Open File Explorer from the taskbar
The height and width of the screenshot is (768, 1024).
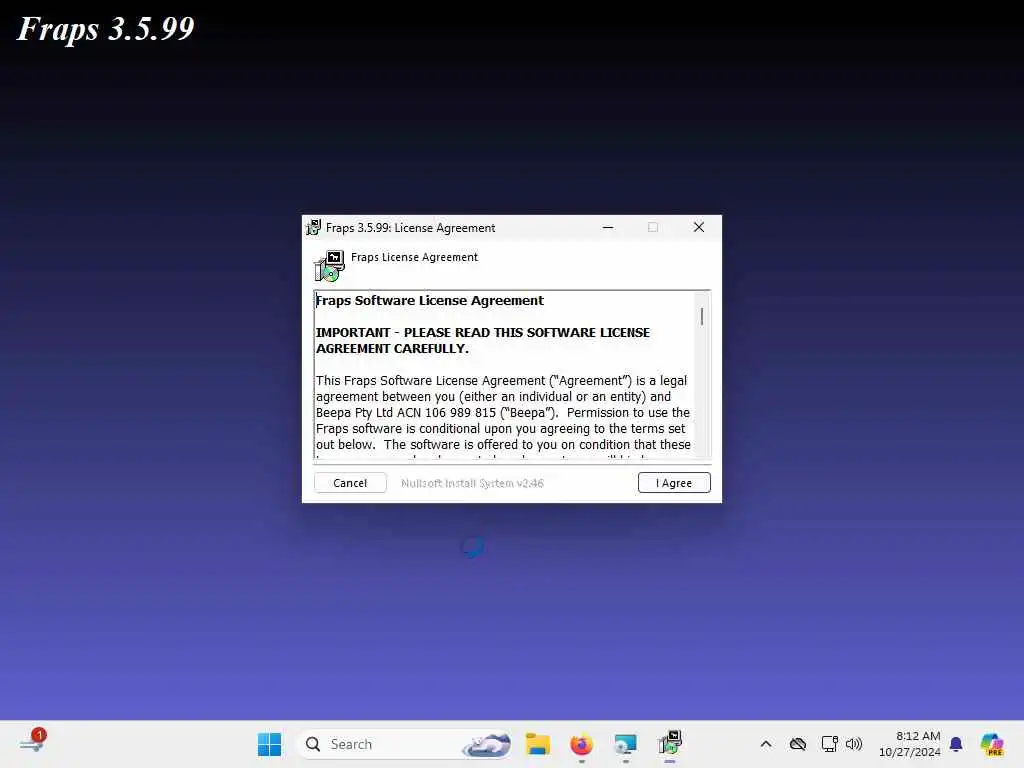(x=537, y=744)
